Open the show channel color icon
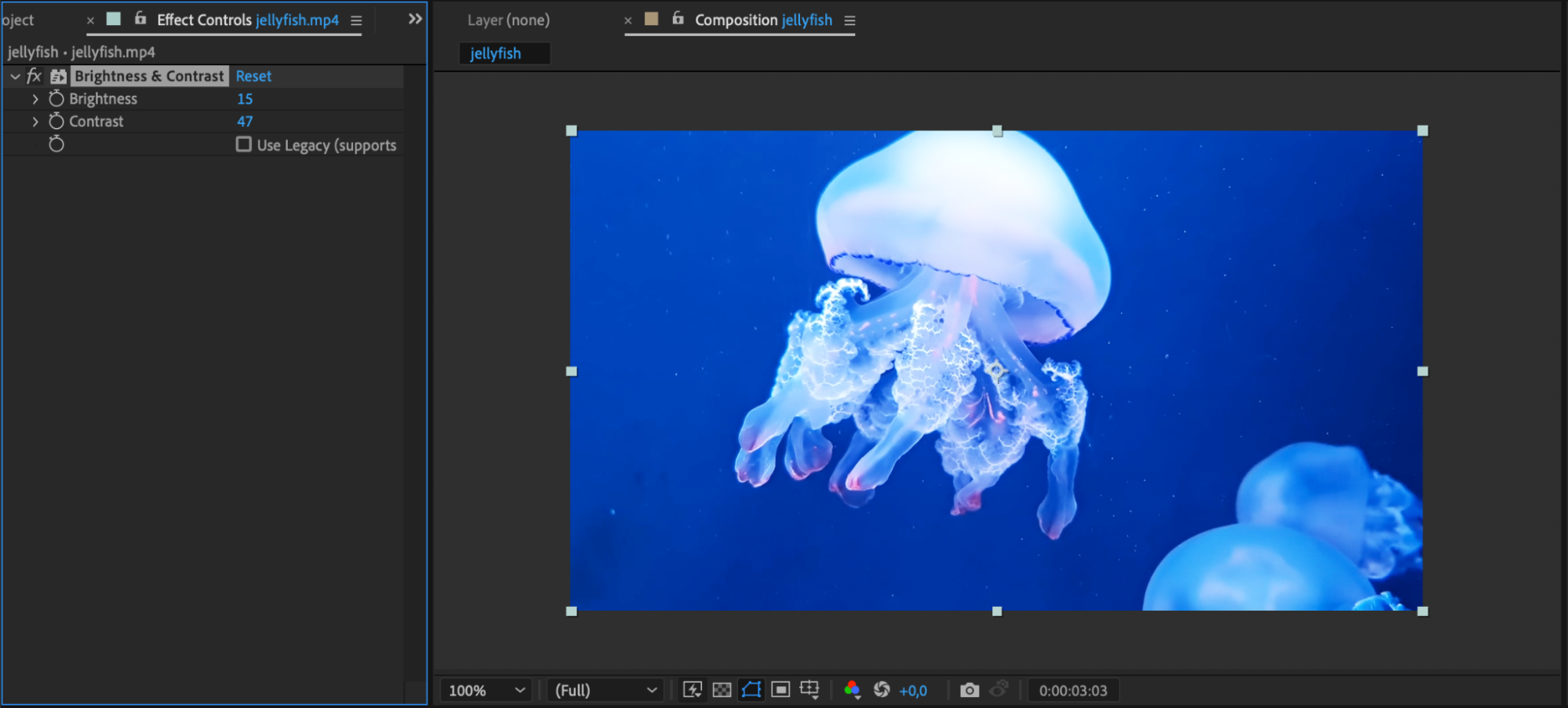1568x708 pixels. tap(852, 690)
